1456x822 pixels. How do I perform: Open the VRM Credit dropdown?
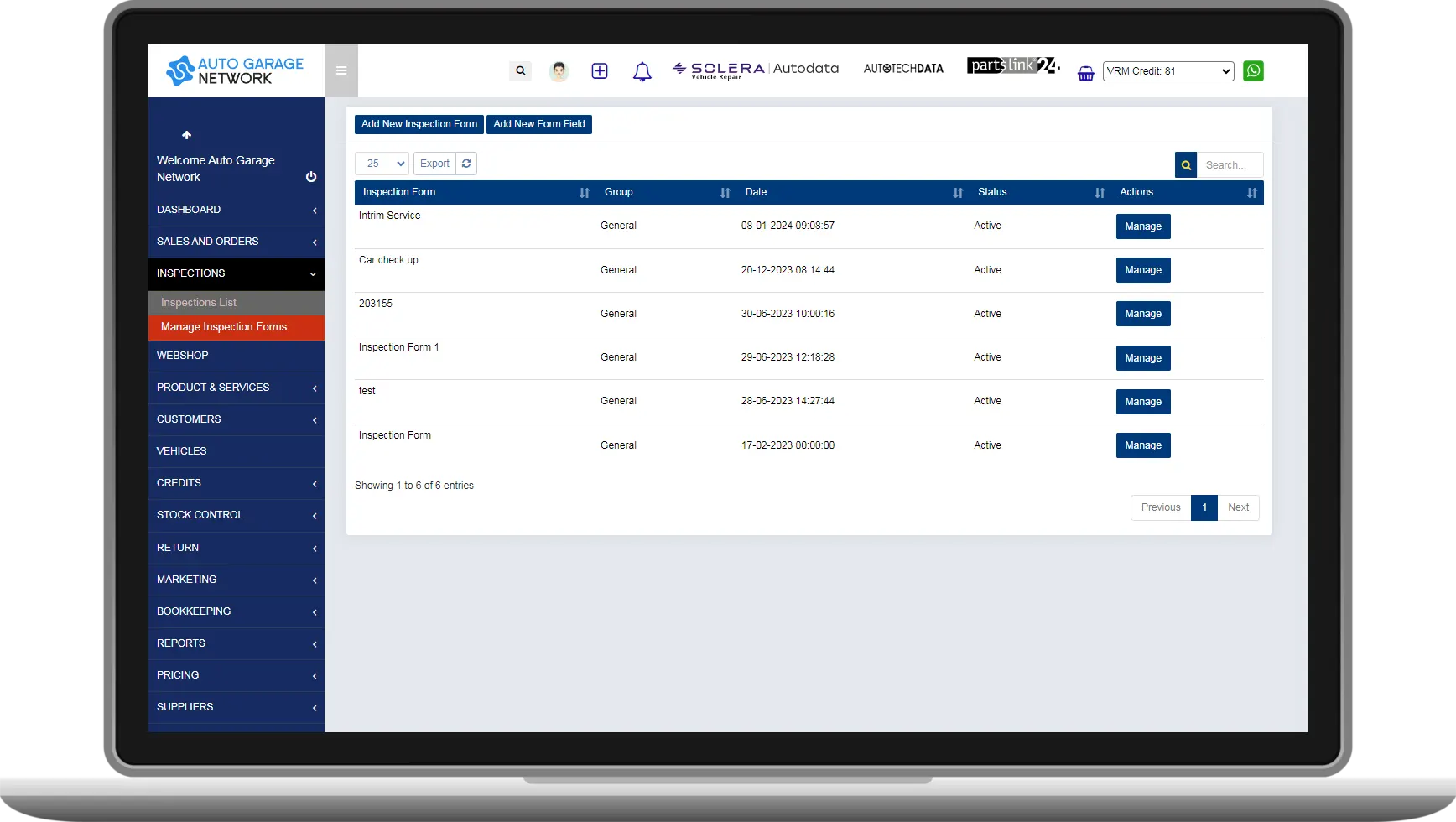coord(1167,70)
